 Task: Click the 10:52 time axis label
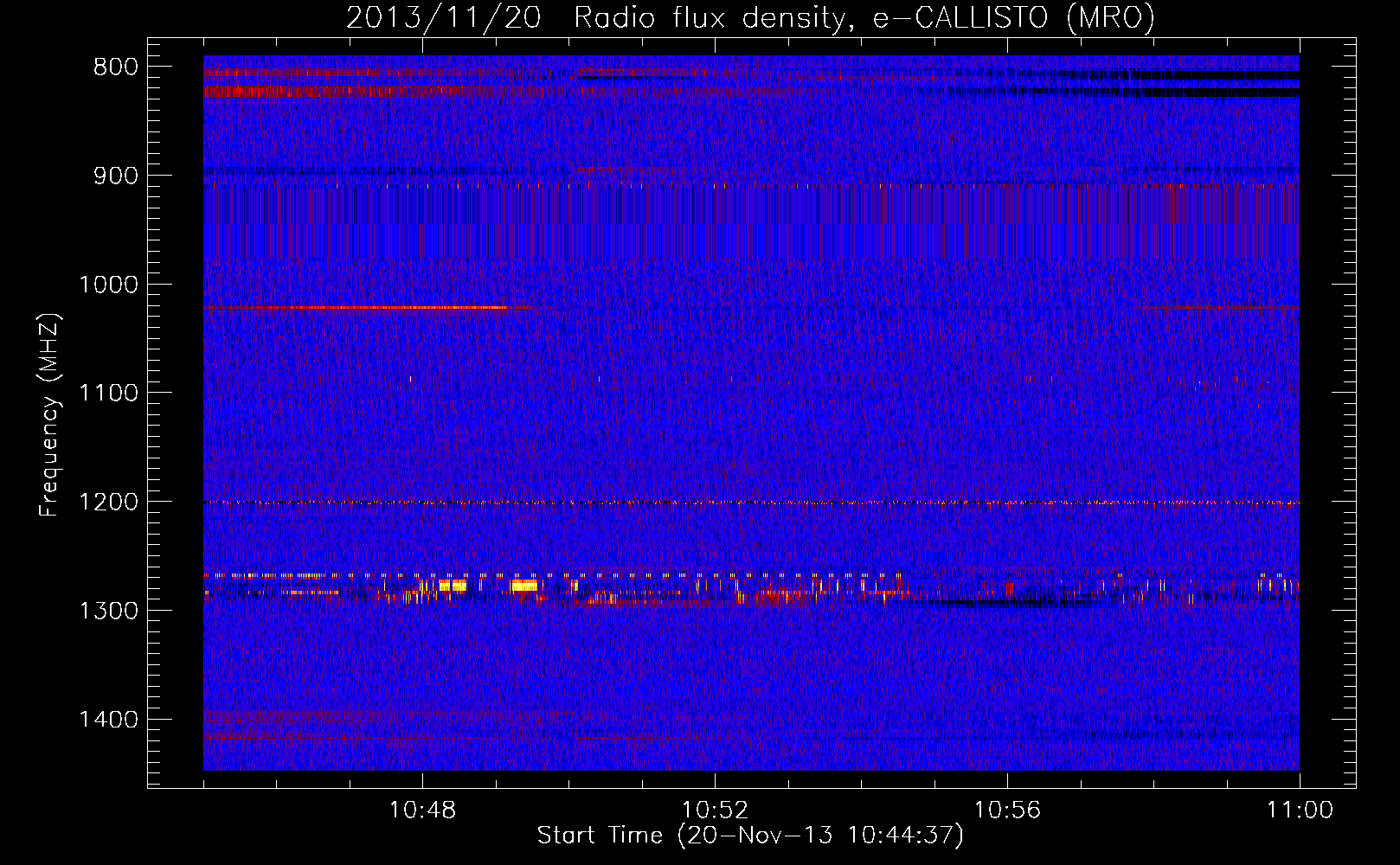(715, 811)
